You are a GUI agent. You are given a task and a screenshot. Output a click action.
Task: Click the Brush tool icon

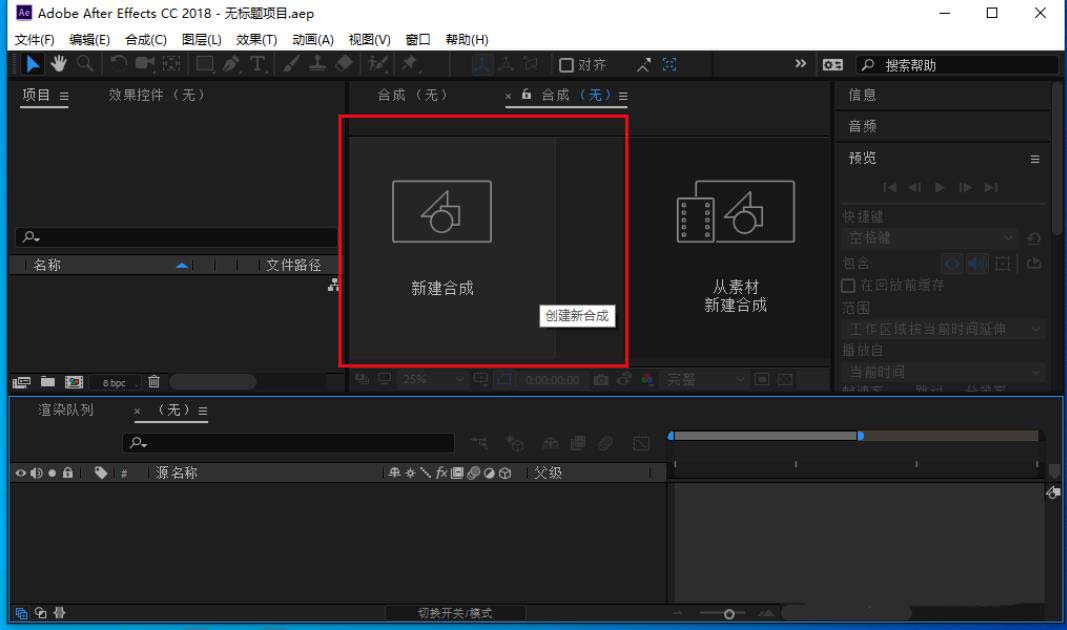tap(291, 64)
